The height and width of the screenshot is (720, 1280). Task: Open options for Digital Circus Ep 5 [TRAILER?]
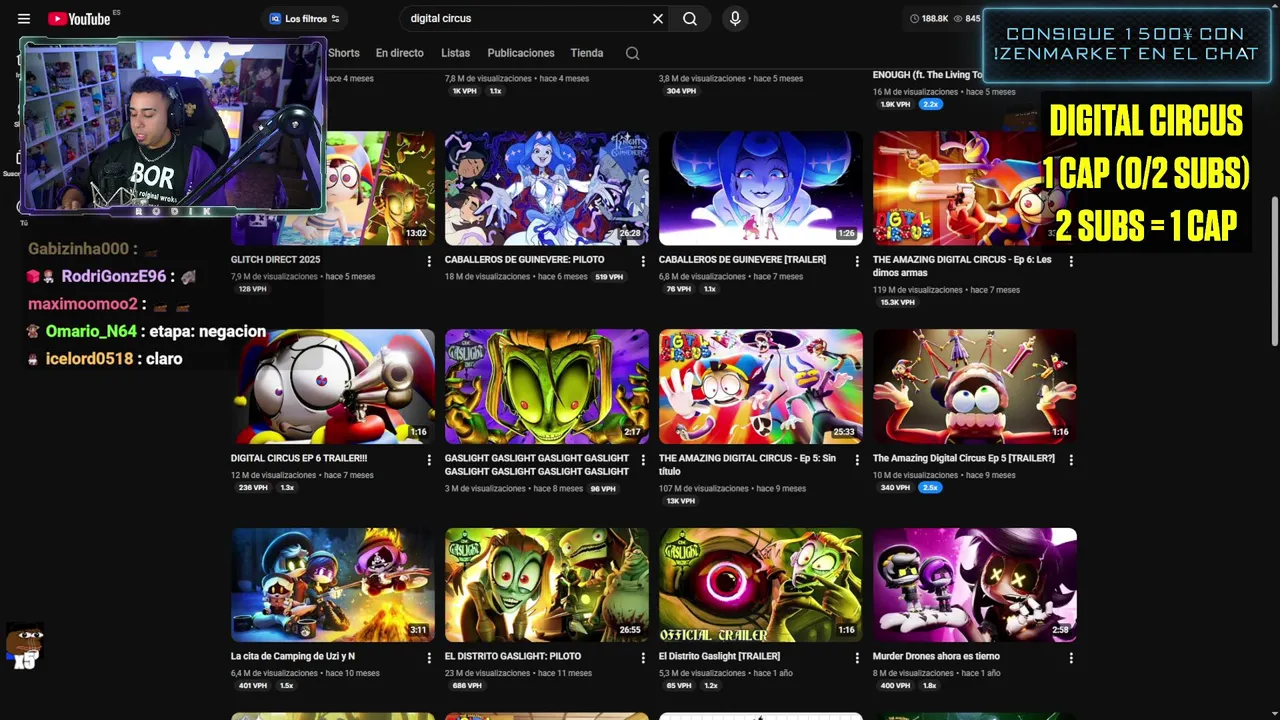click(1071, 460)
